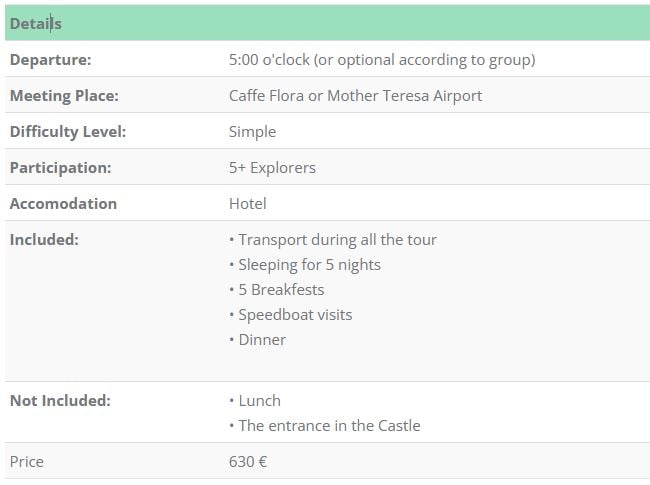
Task: Select the Not Included label
Action: 61,401
